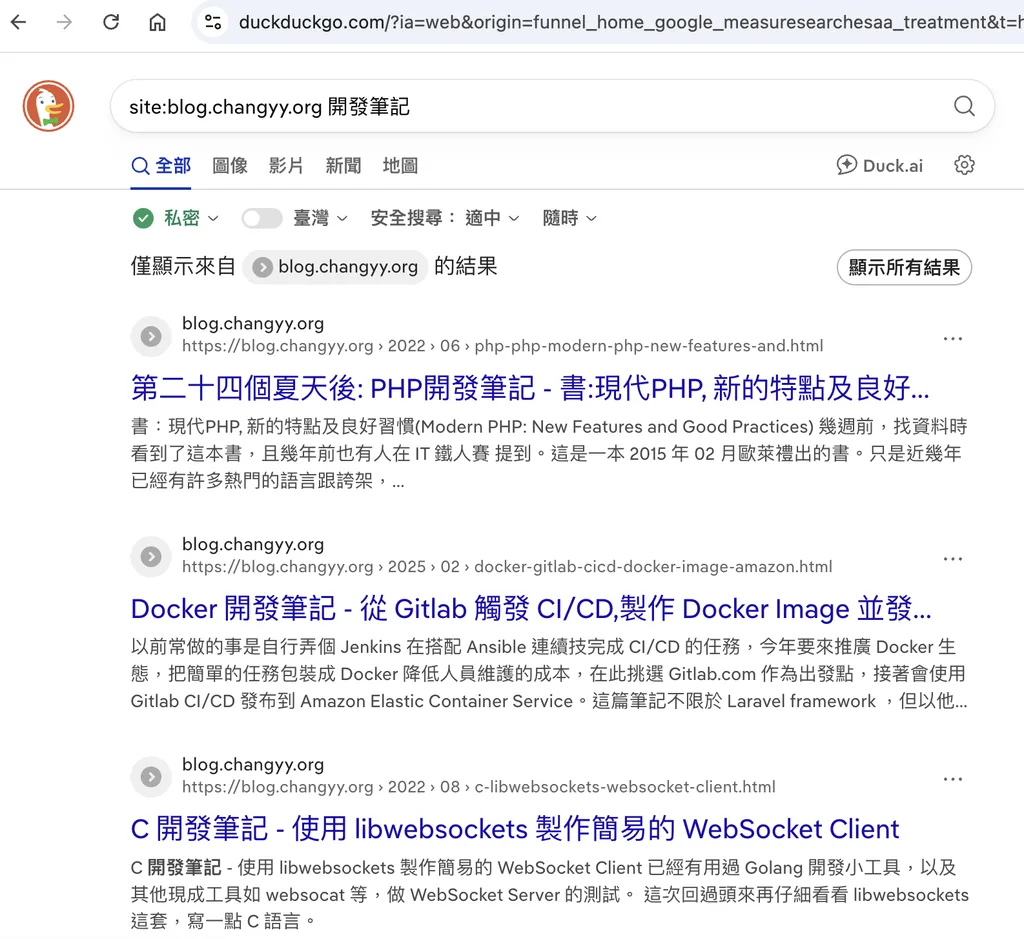The image size is (1024, 939).
Task: Click the green 私密 checkmark shield icon
Action: coord(143,218)
